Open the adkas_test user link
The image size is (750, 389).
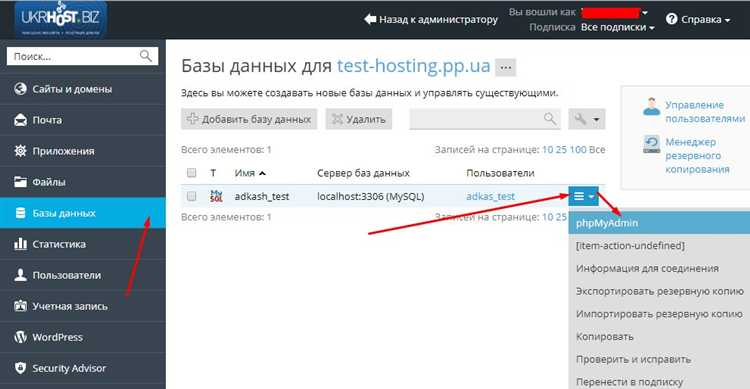(490, 196)
